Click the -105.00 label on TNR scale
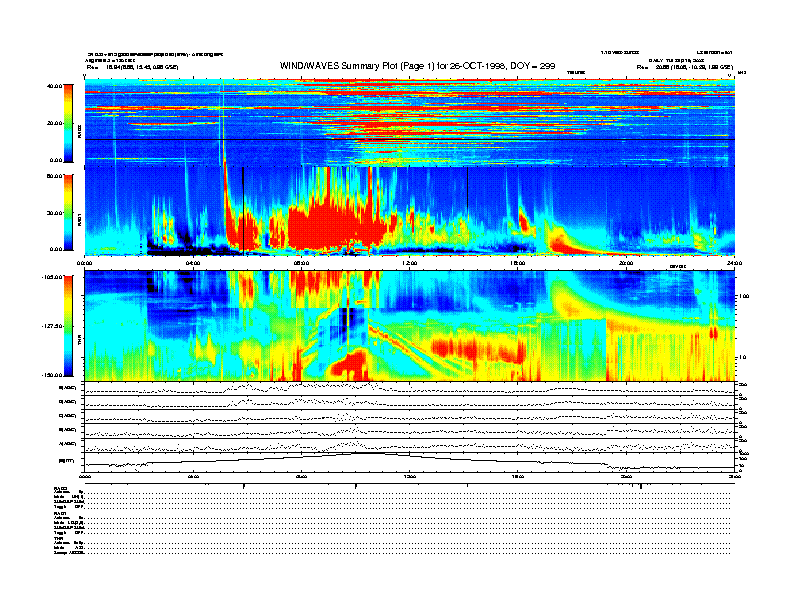 click(52, 277)
